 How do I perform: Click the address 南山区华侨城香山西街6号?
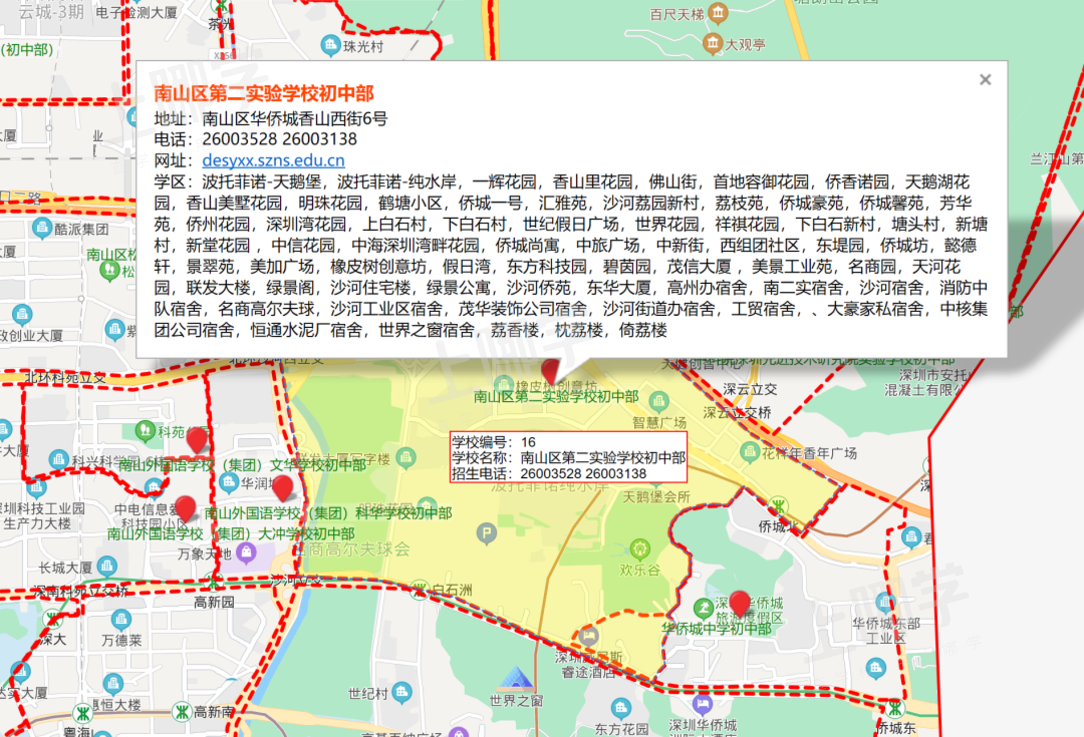(x=295, y=118)
